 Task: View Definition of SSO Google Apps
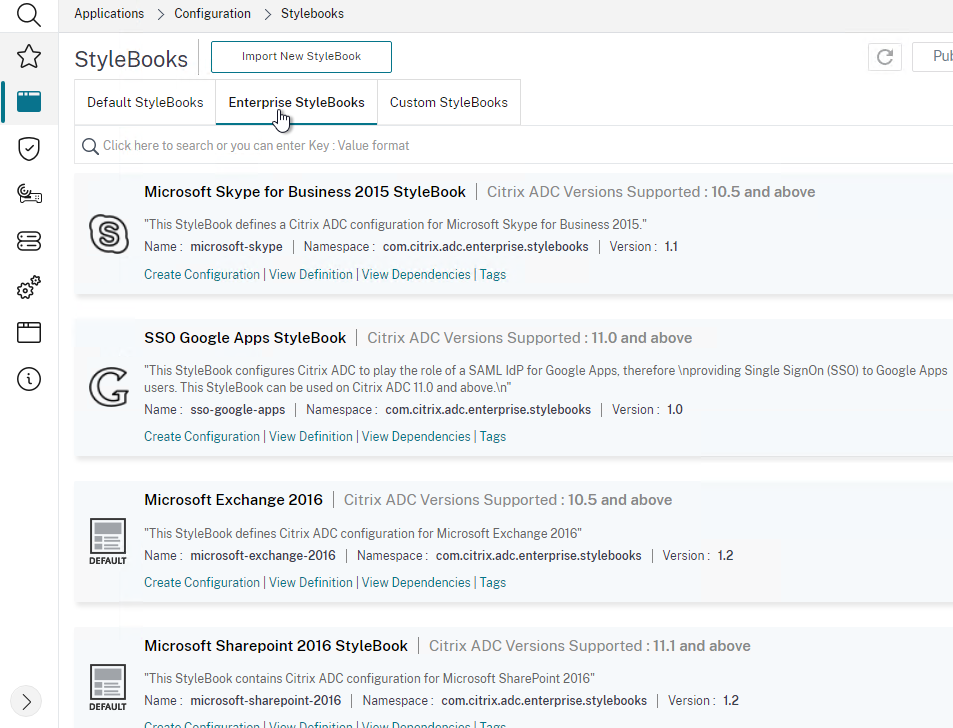coord(311,436)
